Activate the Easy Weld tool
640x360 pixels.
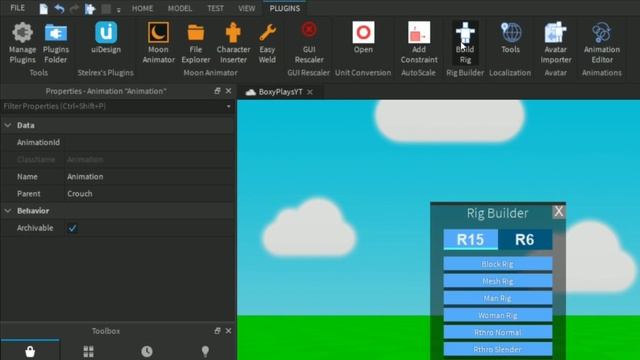[267, 43]
